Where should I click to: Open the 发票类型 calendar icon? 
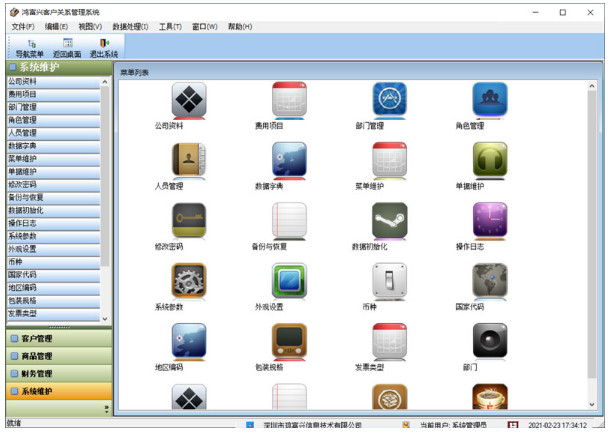click(x=389, y=341)
